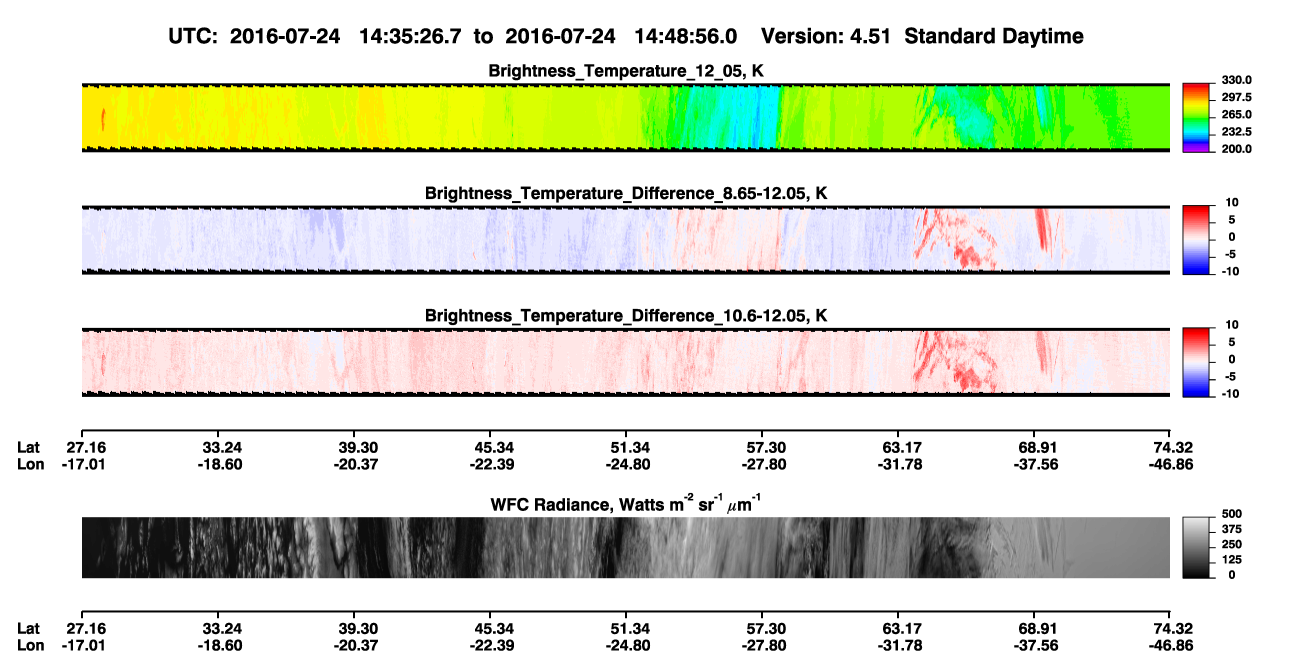Click upper axis longitude -46.86 label
Image resolution: width=1300 pixels, height=667 pixels.
point(1170,464)
